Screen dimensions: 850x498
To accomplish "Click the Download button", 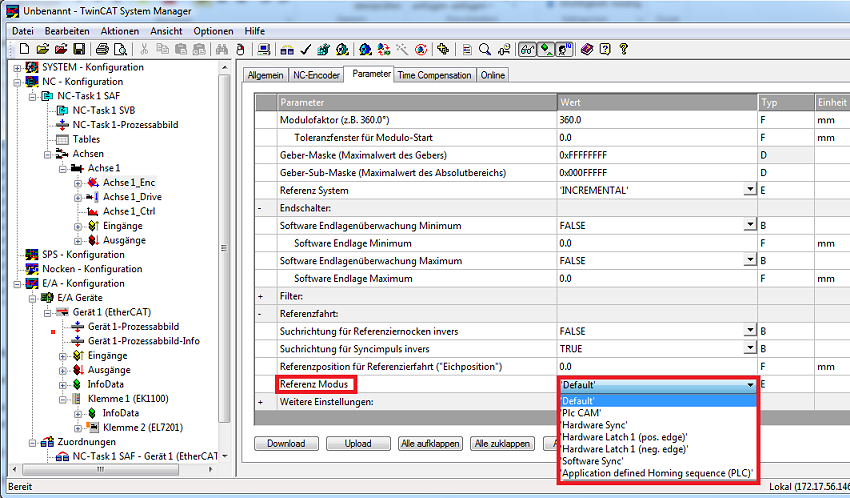I will 286,443.
